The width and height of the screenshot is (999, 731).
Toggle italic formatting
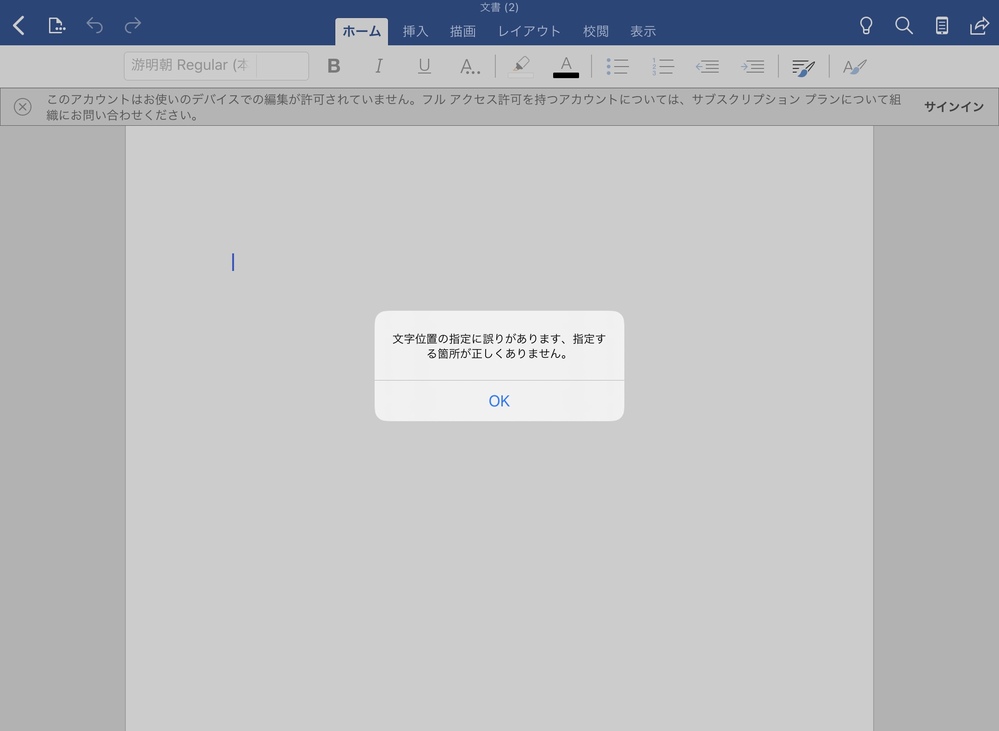coord(379,67)
